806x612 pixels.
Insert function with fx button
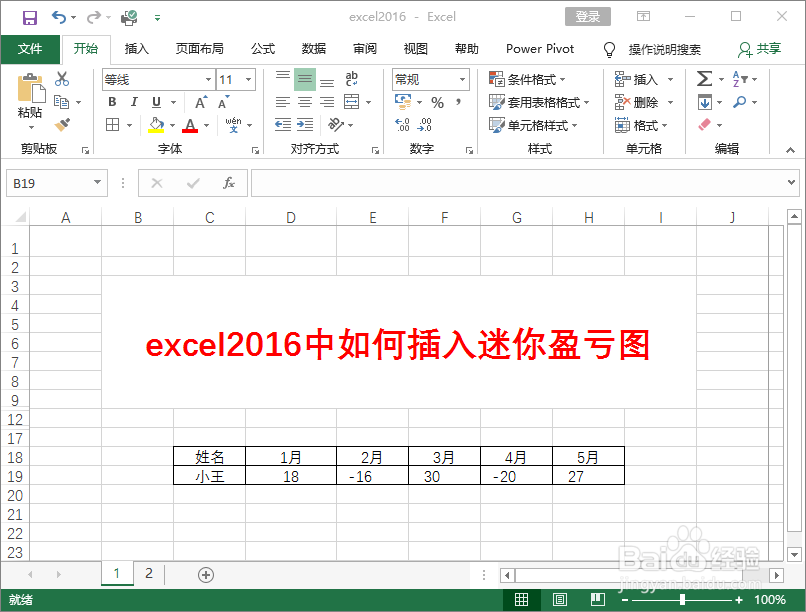point(229,183)
